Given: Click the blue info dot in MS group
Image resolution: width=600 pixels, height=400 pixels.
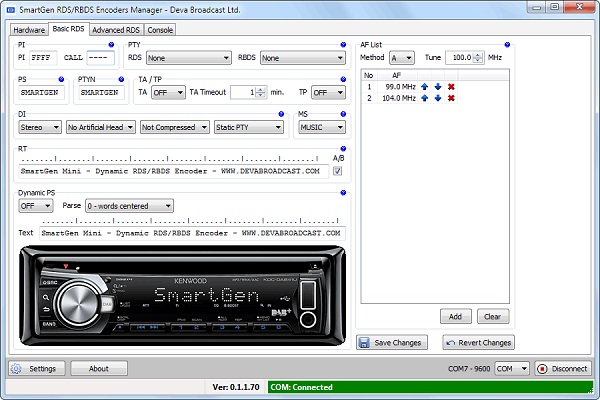Looking at the screenshot, I should pos(343,114).
